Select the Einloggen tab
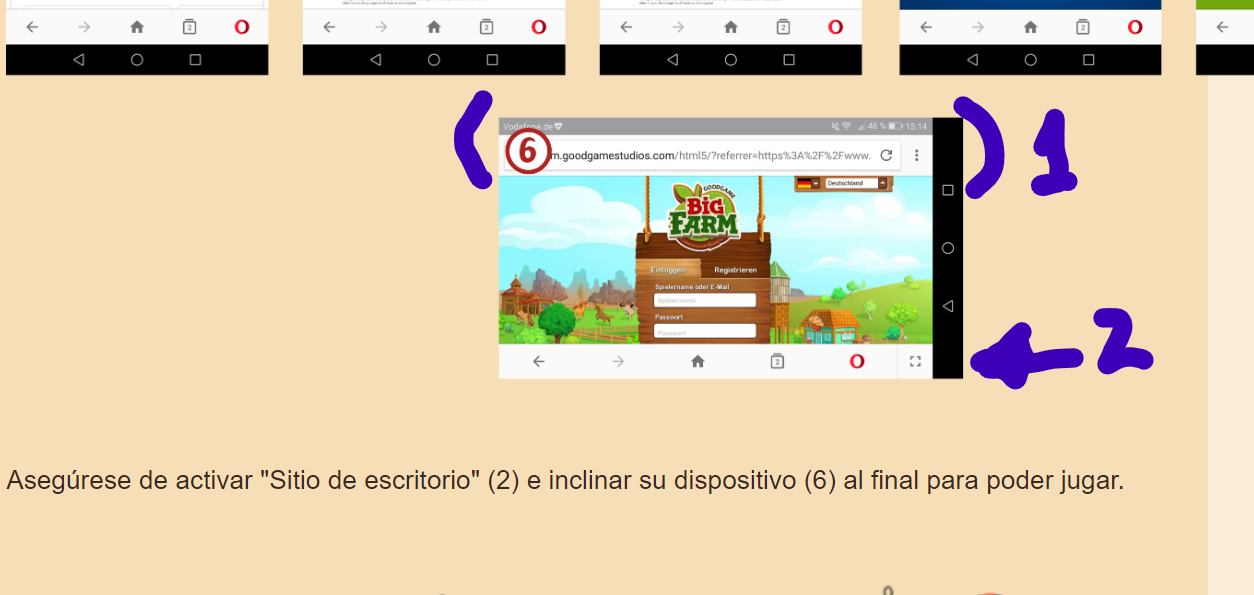The width and height of the screenshot is (1254, 595). pyautogui.click(x=668, y=270)
